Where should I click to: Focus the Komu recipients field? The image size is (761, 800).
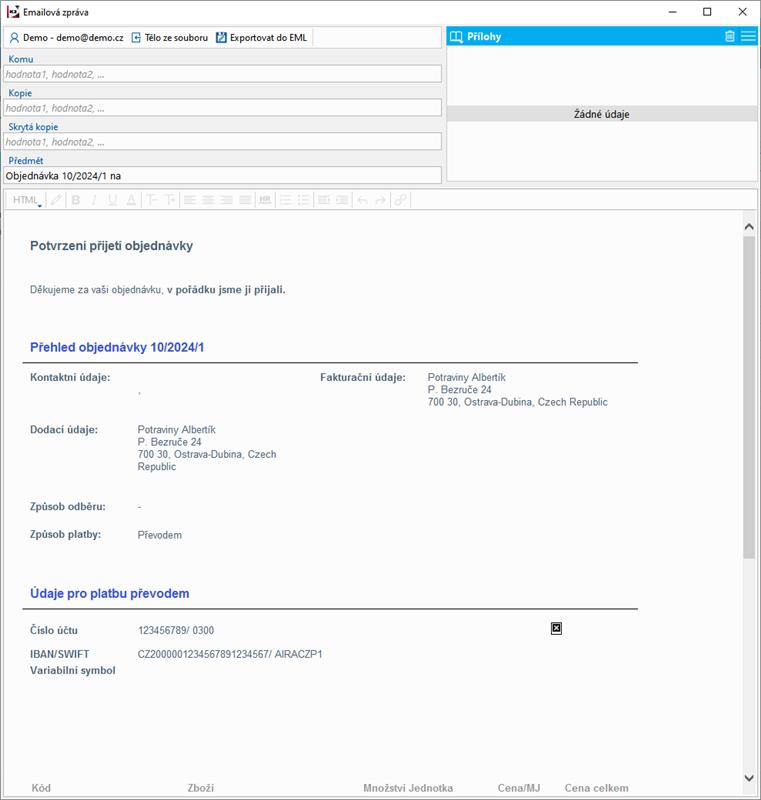coord(222,74)
